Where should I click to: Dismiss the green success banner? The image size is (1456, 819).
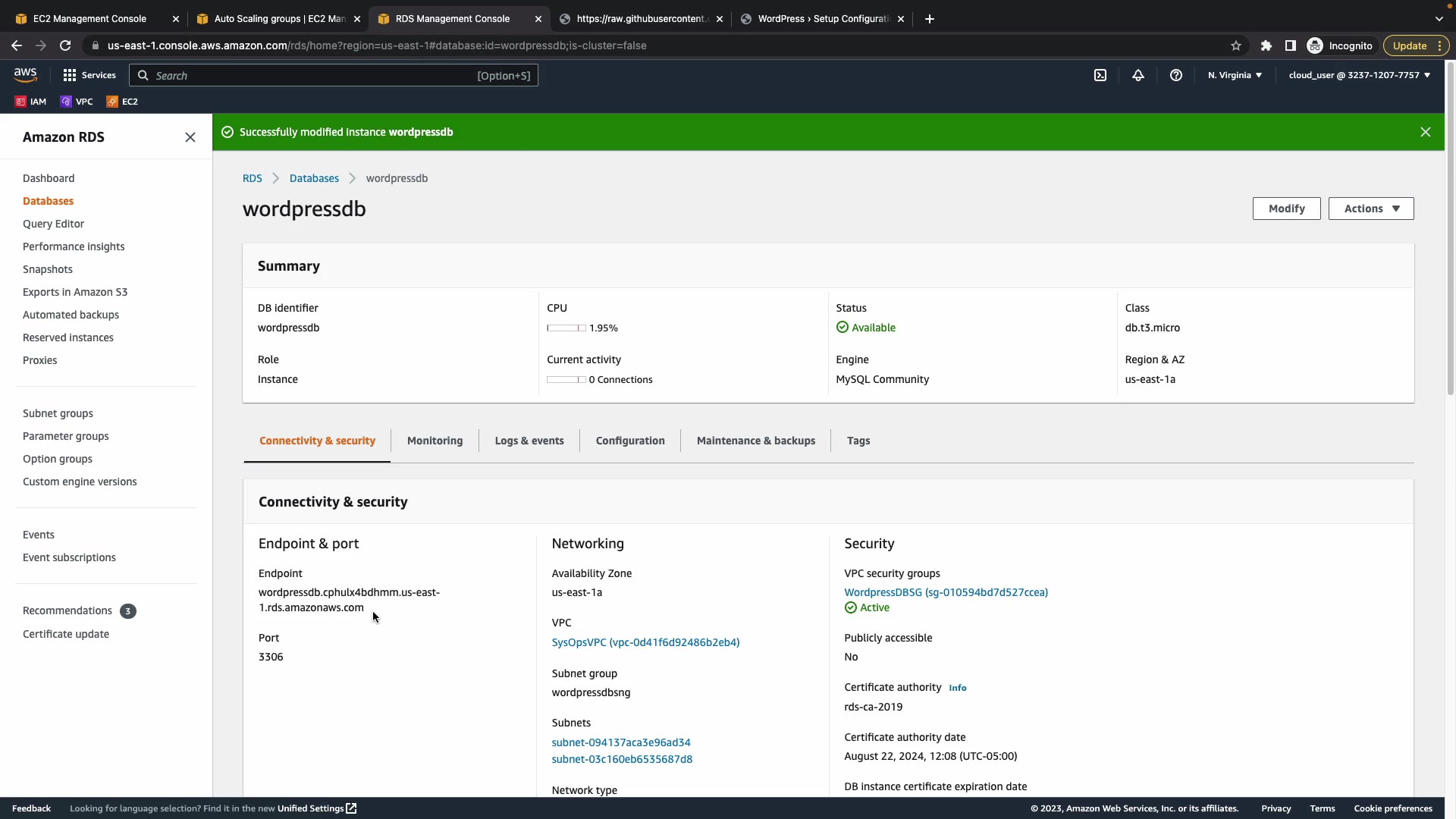tap(1426, 132)
